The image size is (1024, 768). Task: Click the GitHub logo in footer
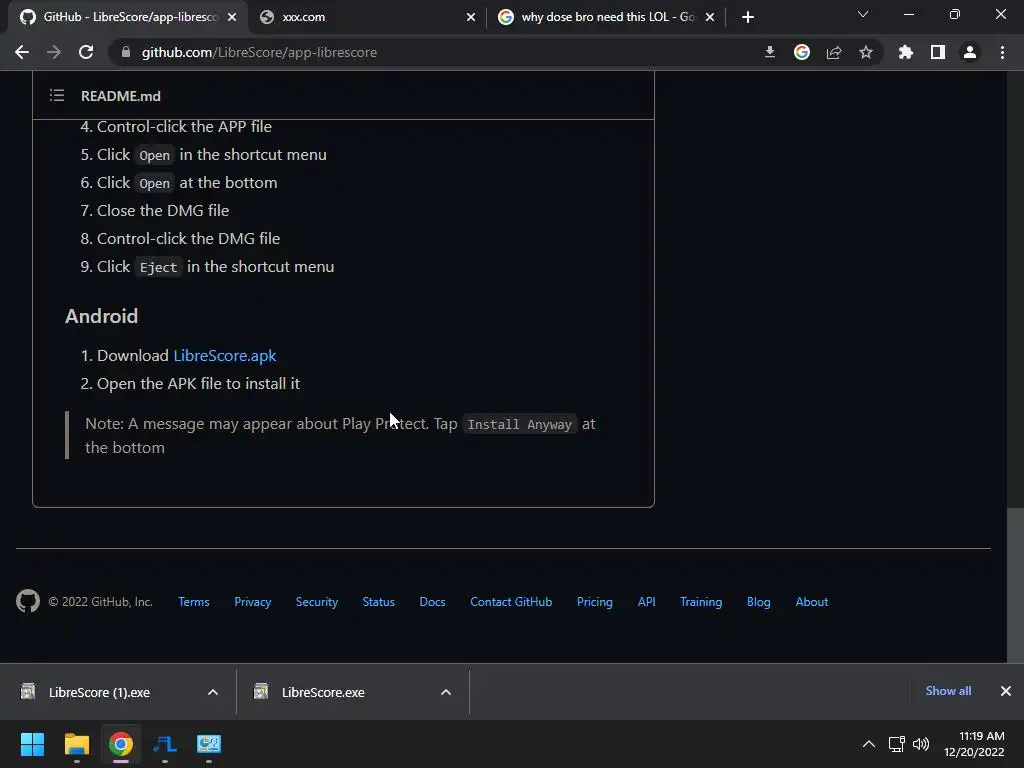pyautogui.click(x=28, y=601)
